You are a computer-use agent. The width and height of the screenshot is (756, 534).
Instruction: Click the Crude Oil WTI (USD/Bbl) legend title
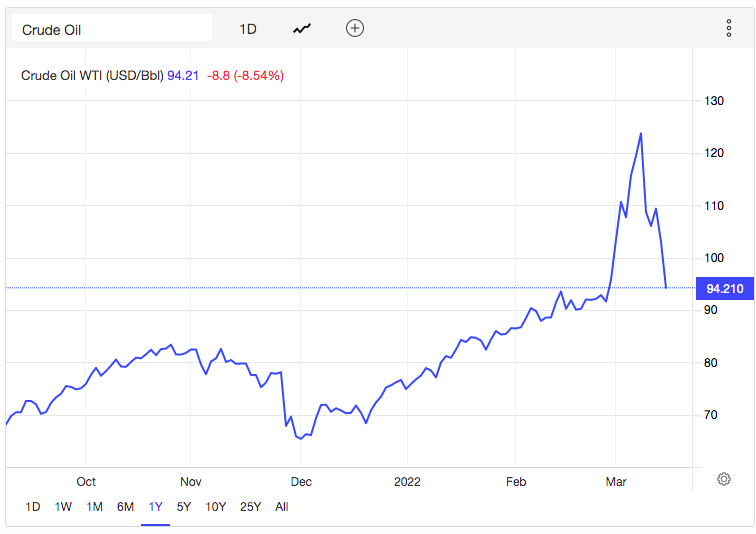pos(92,75)
